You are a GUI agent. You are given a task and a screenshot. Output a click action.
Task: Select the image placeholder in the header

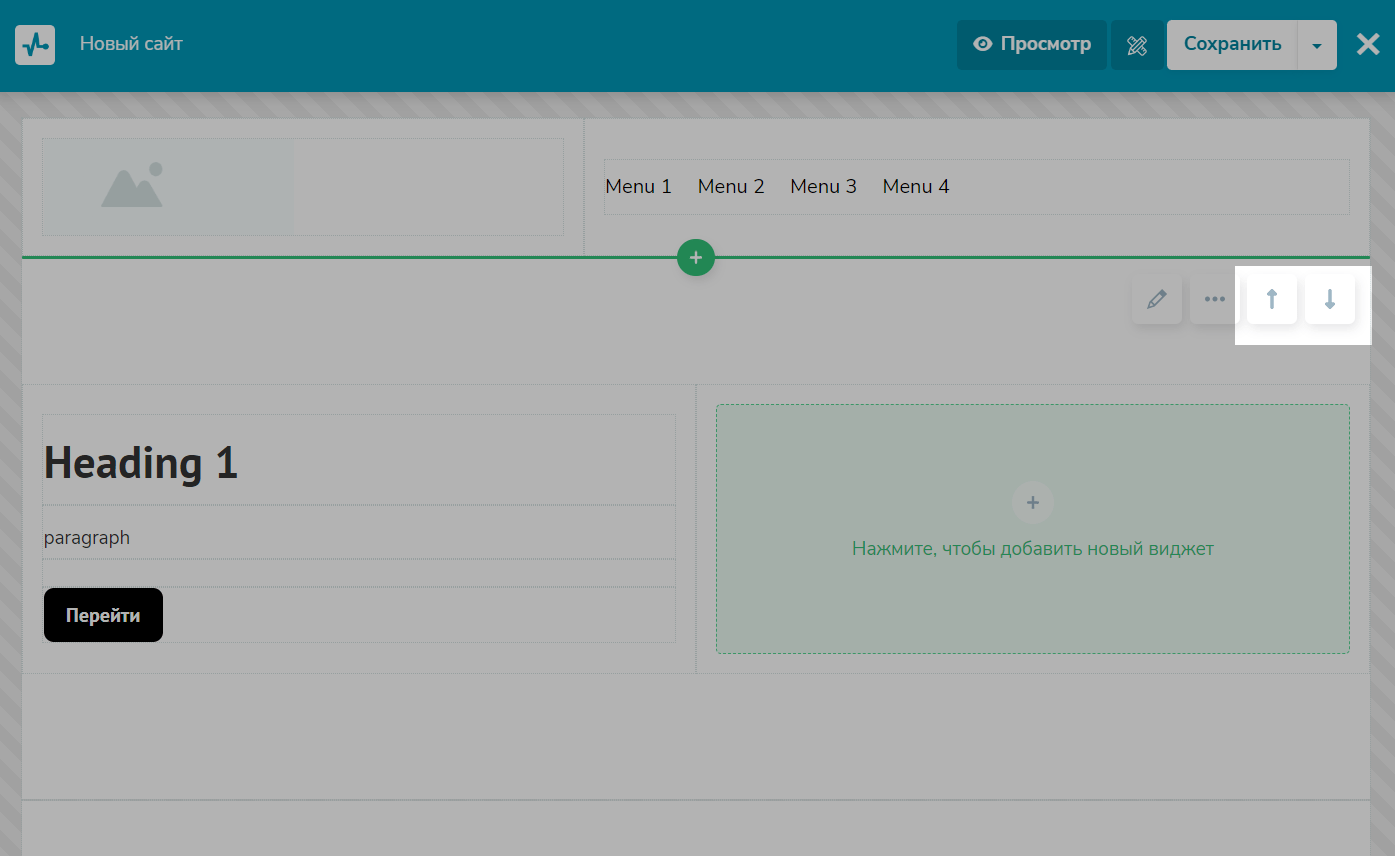click(x=168, y=187)
